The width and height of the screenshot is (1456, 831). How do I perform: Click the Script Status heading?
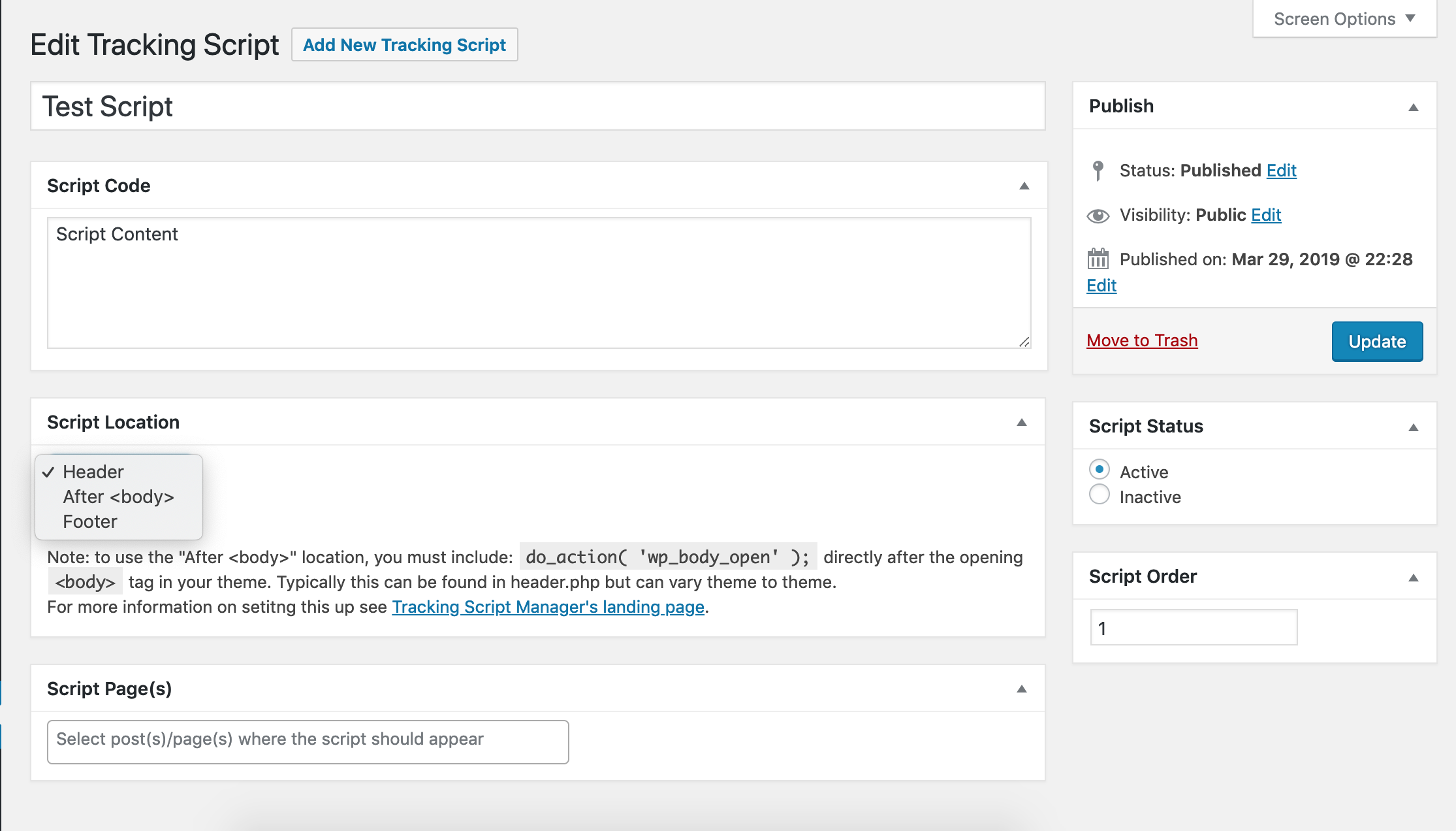pos(1146,426)
